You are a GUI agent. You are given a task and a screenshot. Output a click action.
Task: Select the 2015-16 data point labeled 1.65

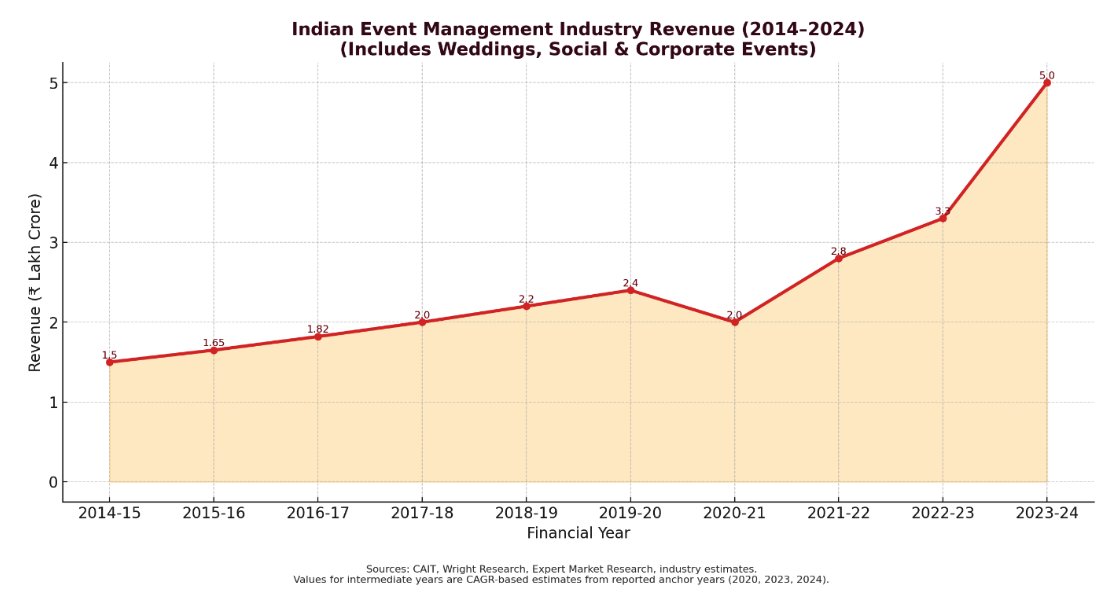(213, 350)
